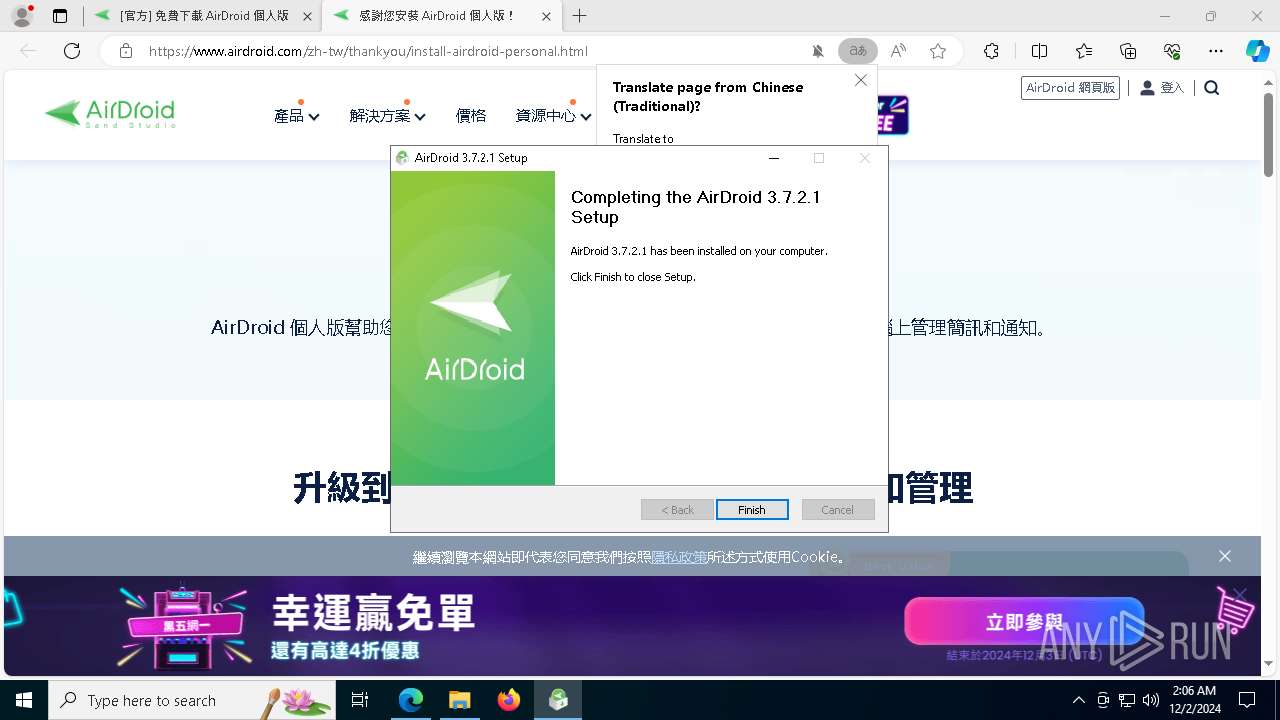Viewport: 1280px width, 720px height.
Task: Dismiss the cookie notice bar
Action: click(1225, 556)
